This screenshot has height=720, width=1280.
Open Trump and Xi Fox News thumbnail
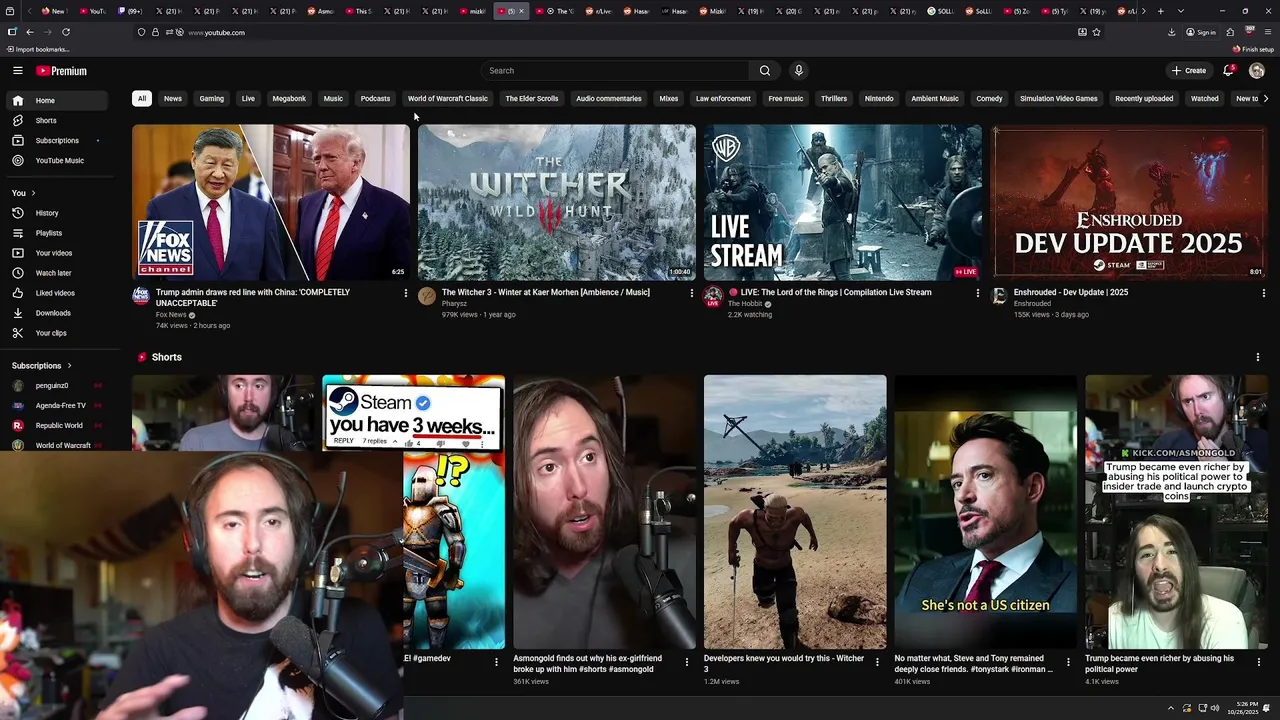coord(271,202)
